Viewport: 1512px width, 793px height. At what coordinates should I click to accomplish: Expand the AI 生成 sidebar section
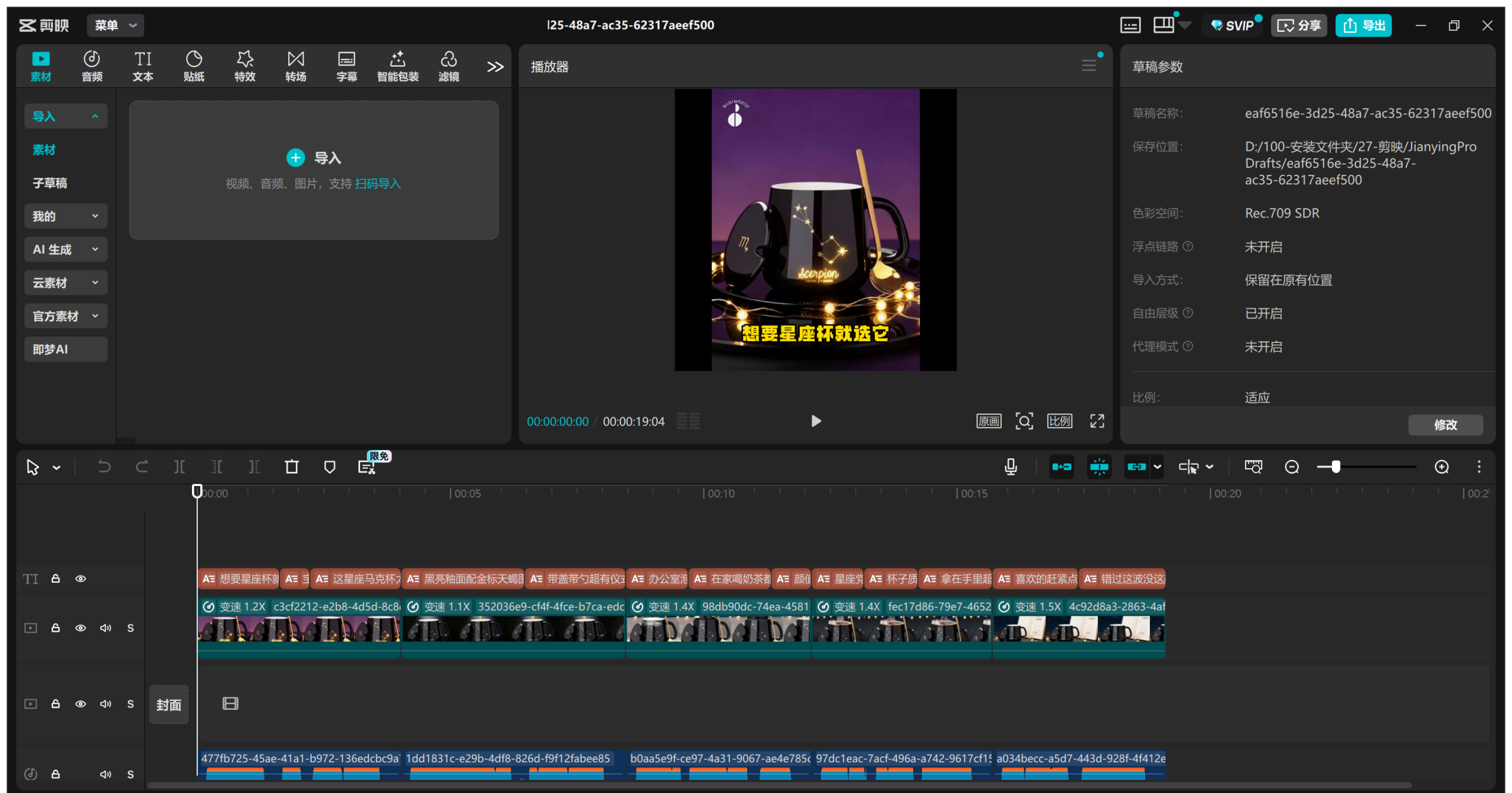pyautogui.click(x=66, y=249)
